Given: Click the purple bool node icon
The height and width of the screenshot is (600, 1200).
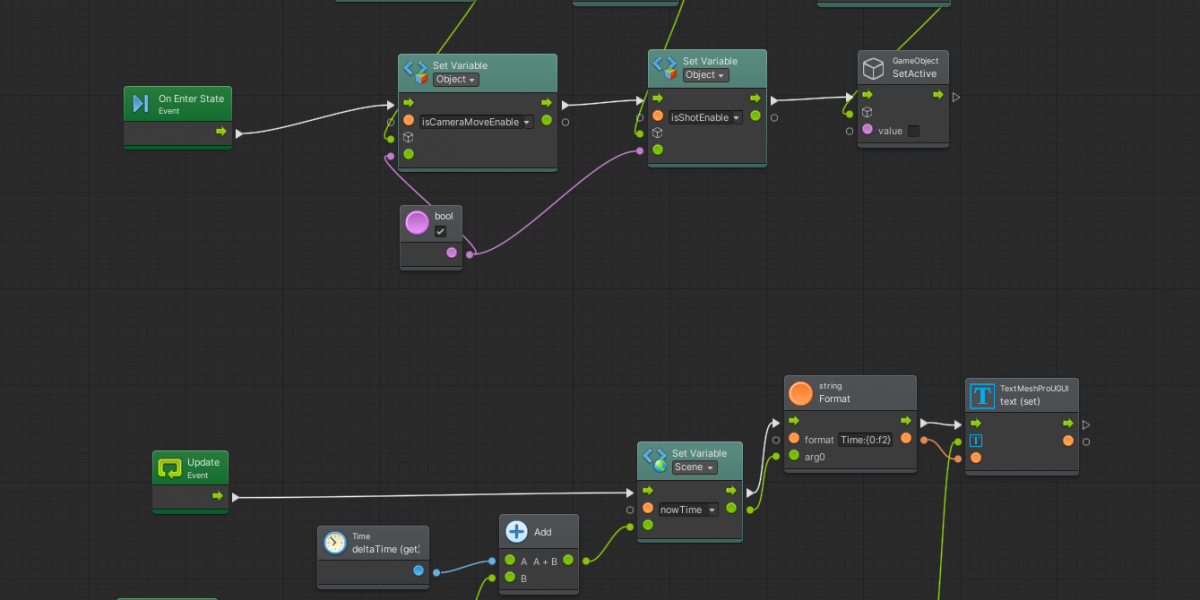Looking at the screenshot, I should pos(417,223).
